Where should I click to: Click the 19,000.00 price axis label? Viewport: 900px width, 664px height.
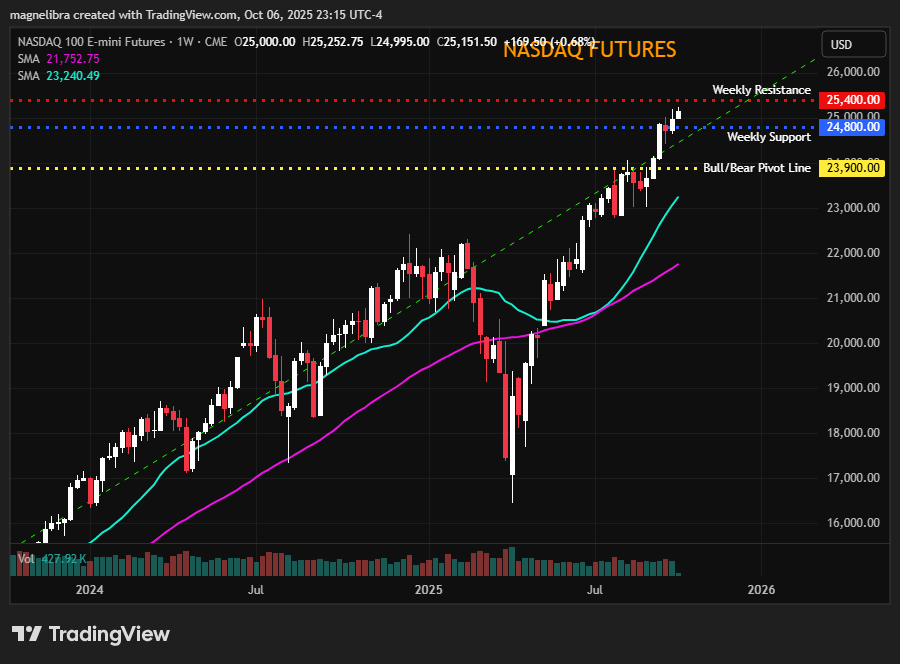tap(853, 388)
